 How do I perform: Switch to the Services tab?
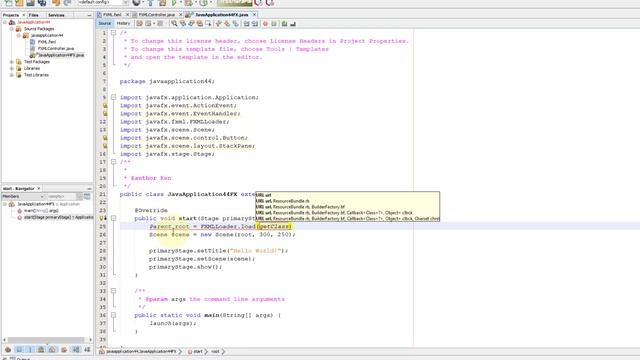[x=56, y=15]
